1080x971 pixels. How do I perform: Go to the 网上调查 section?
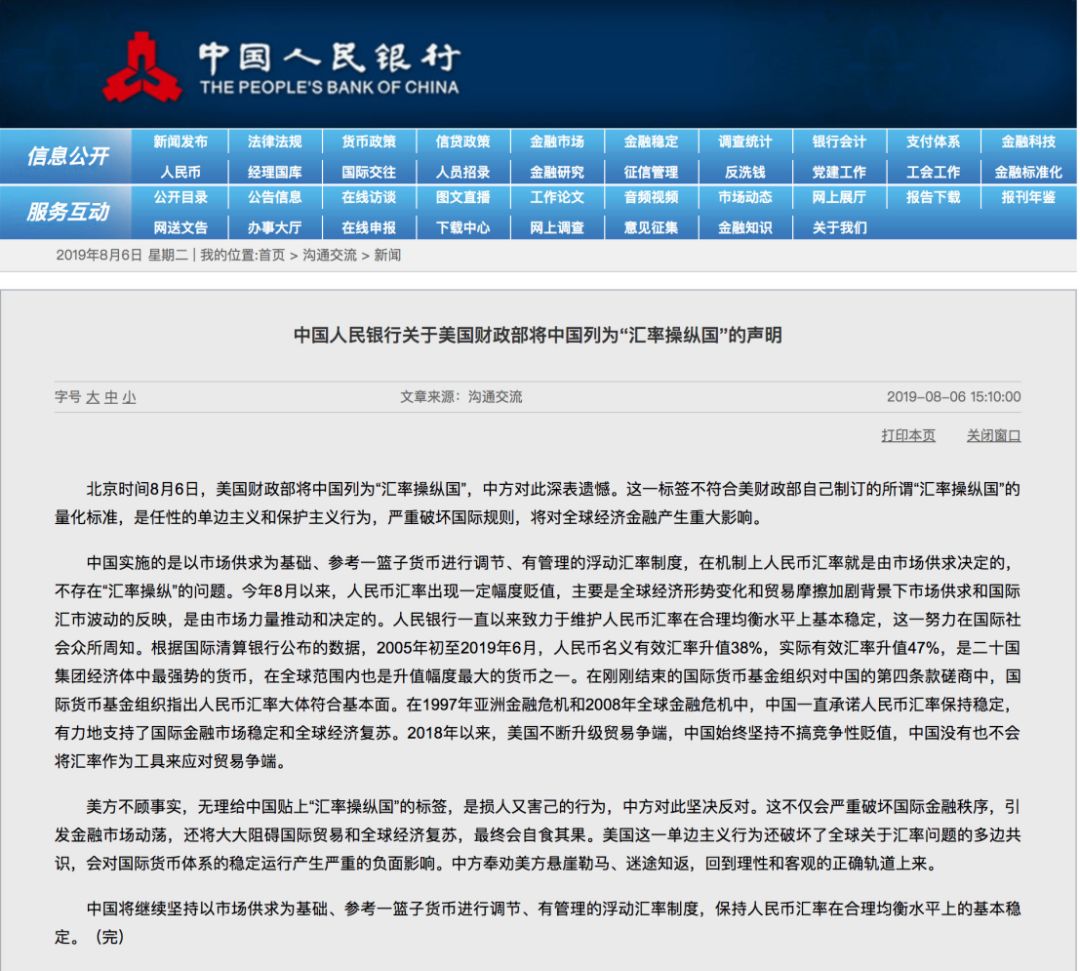click(x=558, y=229)
